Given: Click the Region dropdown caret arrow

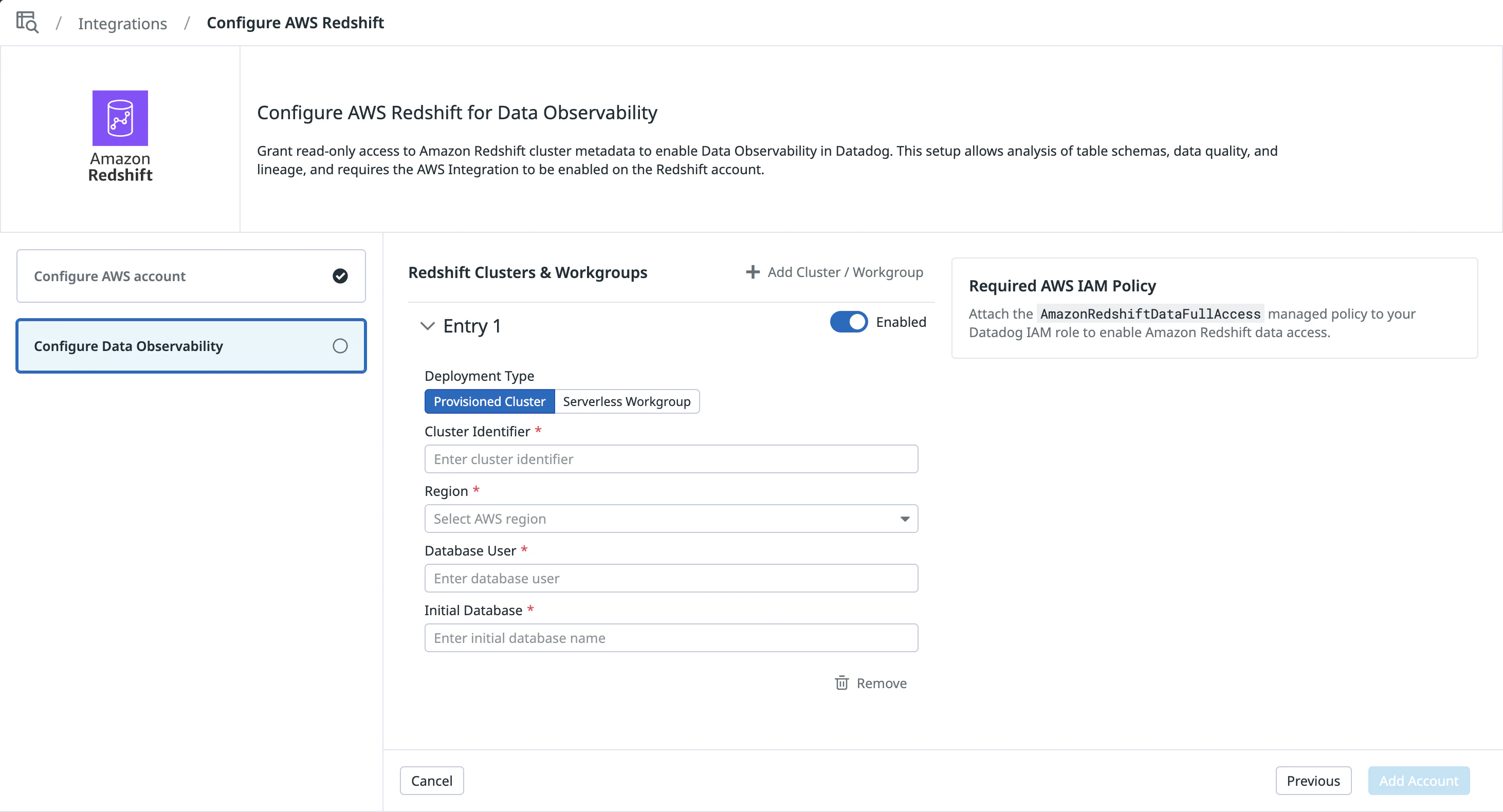Looking at the screenshot, I should (x=904, y=519).
